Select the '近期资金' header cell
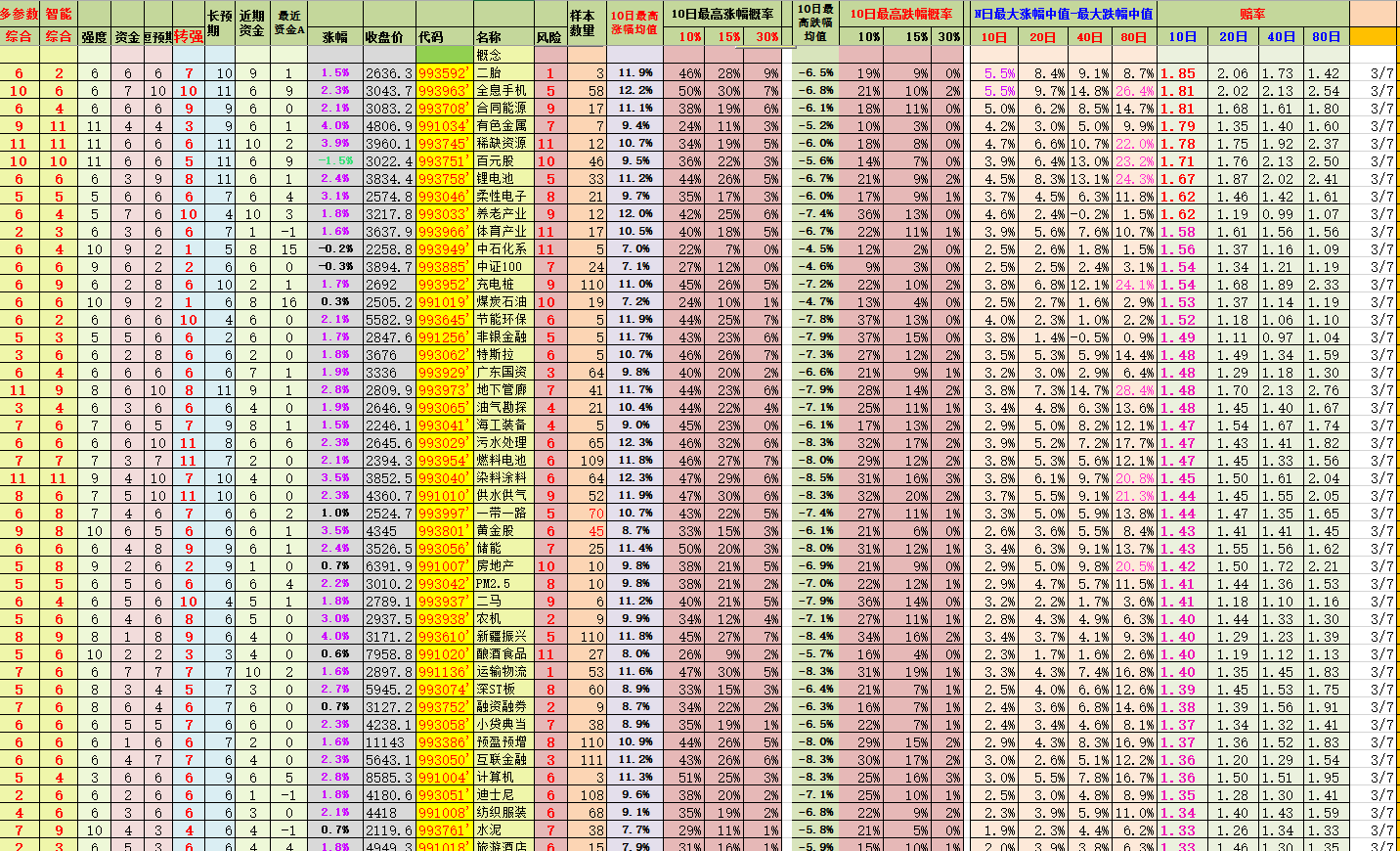Image resolution: width=1400 pixels, height=851 pixels. click(x=252, y=22)
